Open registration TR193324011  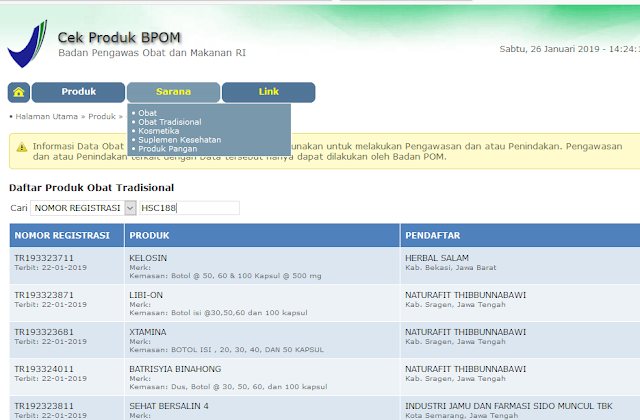tap(44, 369)
